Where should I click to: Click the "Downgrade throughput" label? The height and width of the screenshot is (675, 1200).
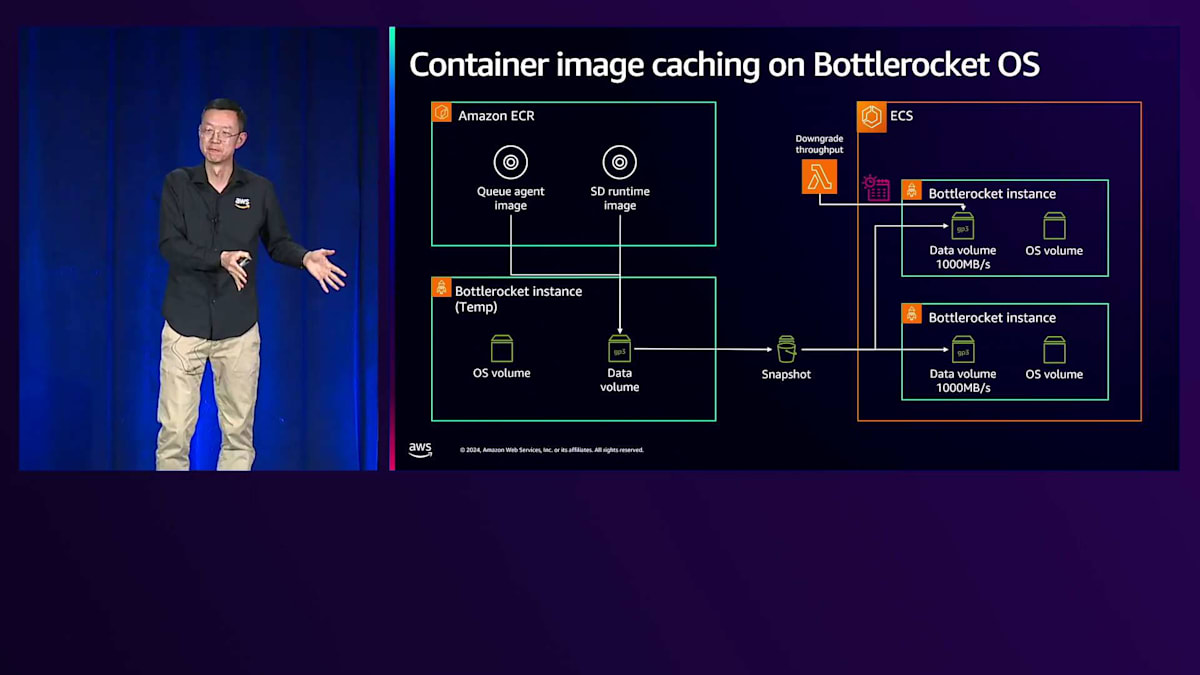pos(819,144)
